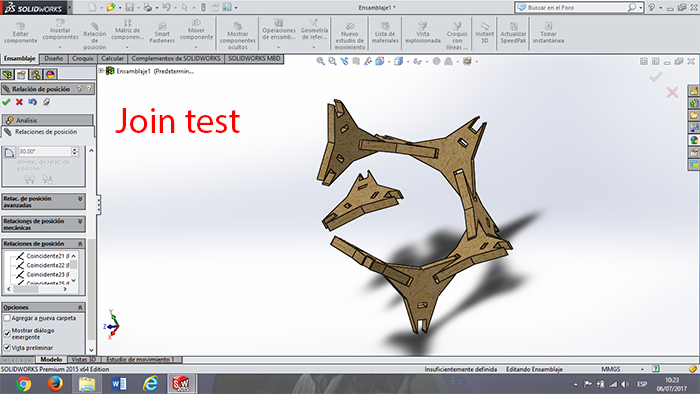Select Coincidente21 in mates list
The width and height of the screenshot is (700, 394).
[42, 256]
